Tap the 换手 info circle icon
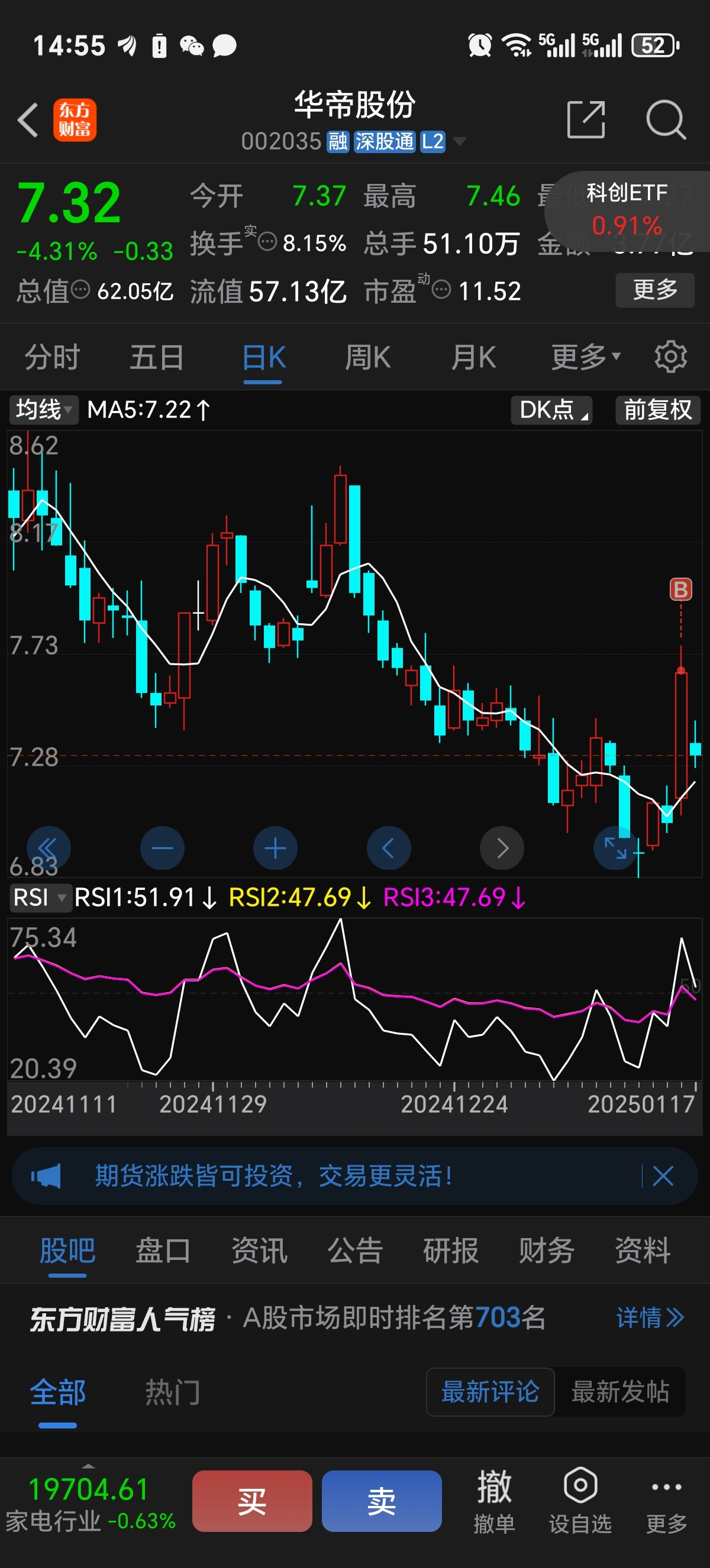Screen dimensions: 710x1568 [x=267, y=243]
